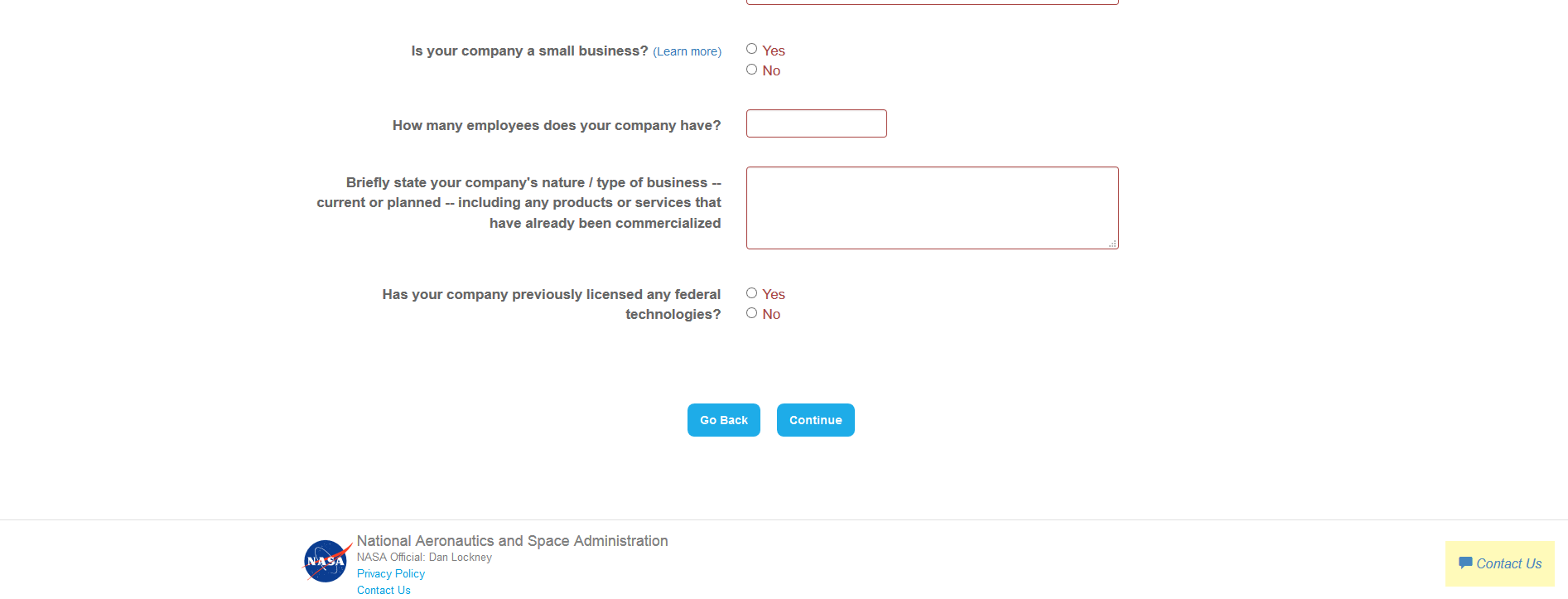The height and width of the screenshot is (599, 1568).
Task: Click the 'Is your company a small business?' label
Action: [529, 51]
